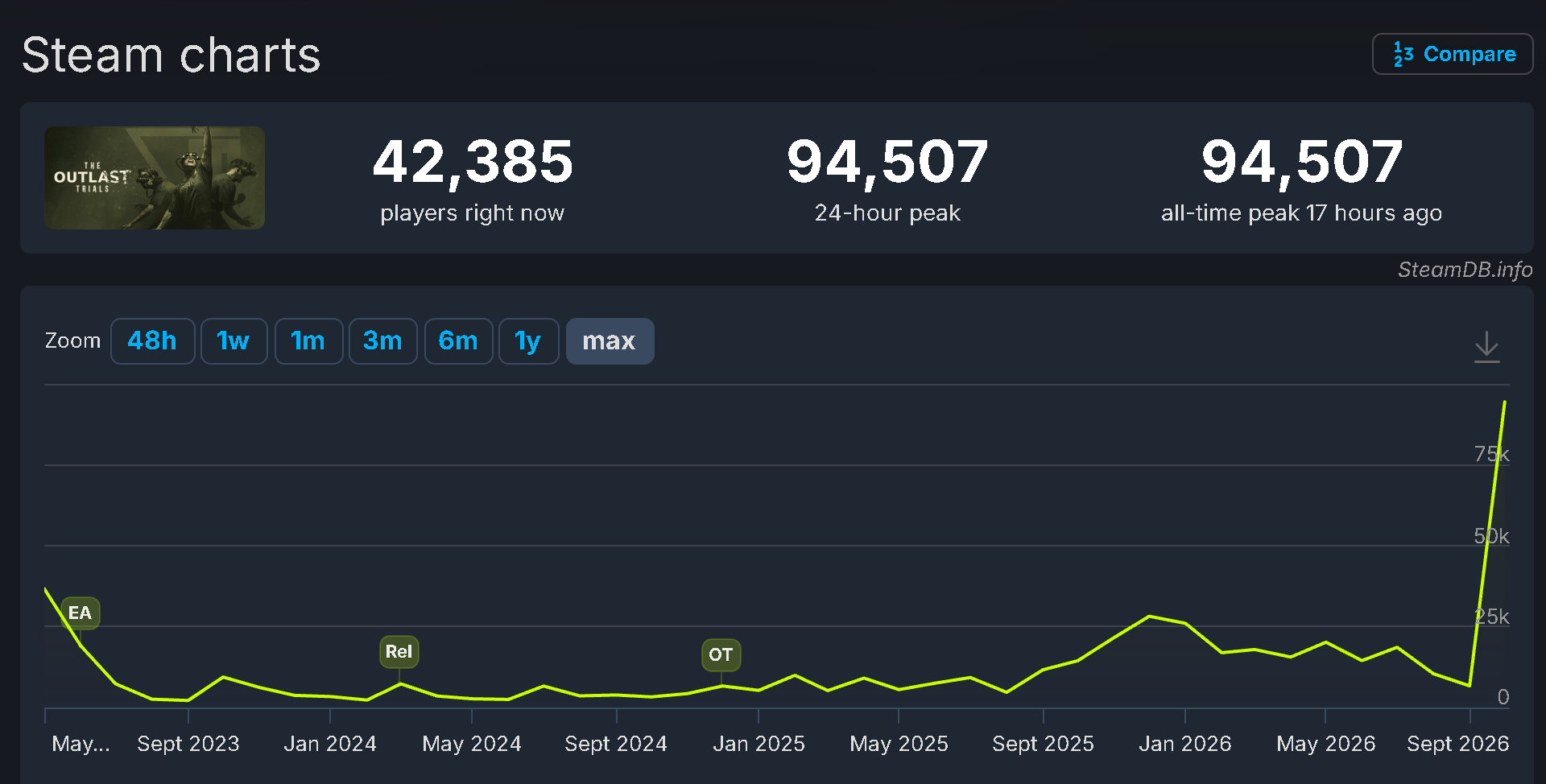This screenshot has width=1546, height=784.
Task: Click the Steam charts heading
Action: [x=171, y=56]
